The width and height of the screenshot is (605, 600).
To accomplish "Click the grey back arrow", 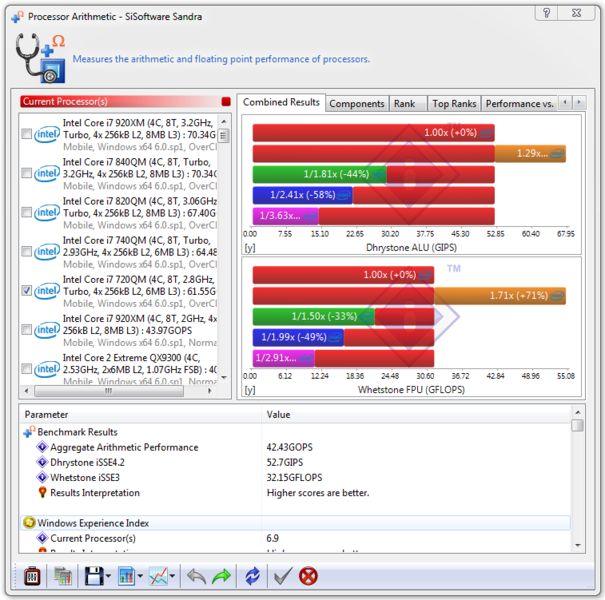I will pos(196,576).
